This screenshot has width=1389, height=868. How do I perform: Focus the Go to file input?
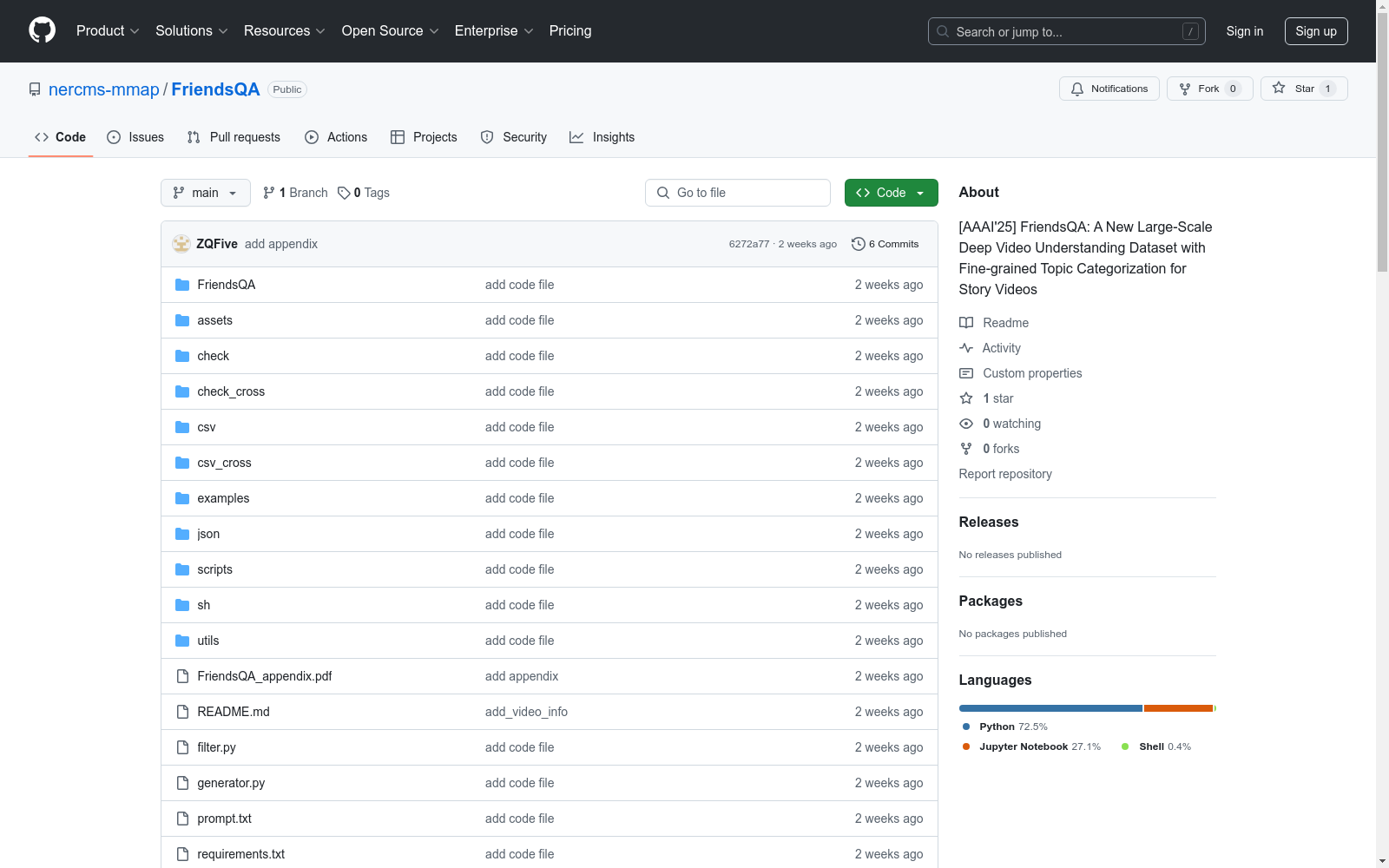coord(738,193)
